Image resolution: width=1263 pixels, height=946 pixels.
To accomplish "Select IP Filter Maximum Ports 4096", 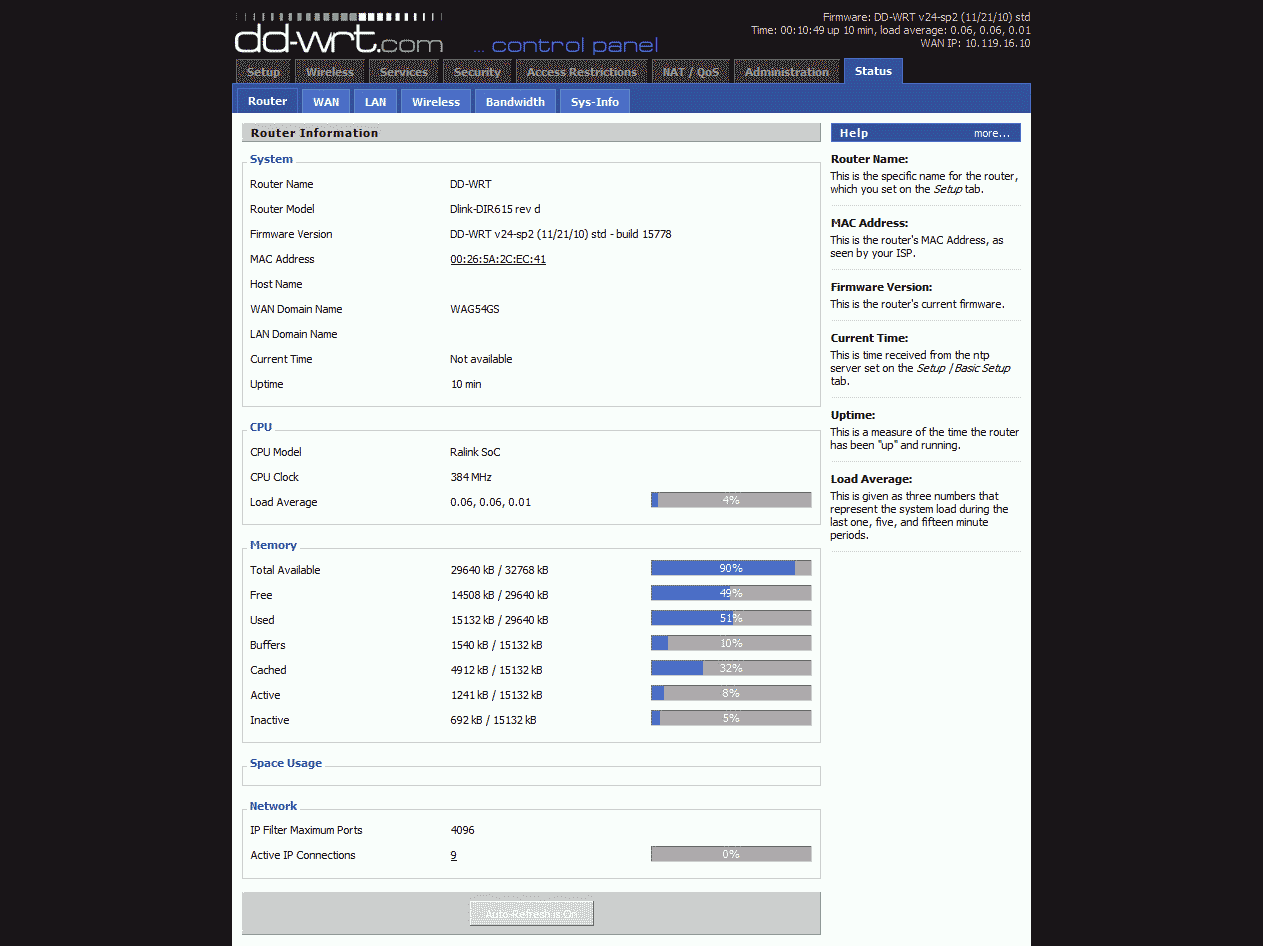I will coord(463,830).
